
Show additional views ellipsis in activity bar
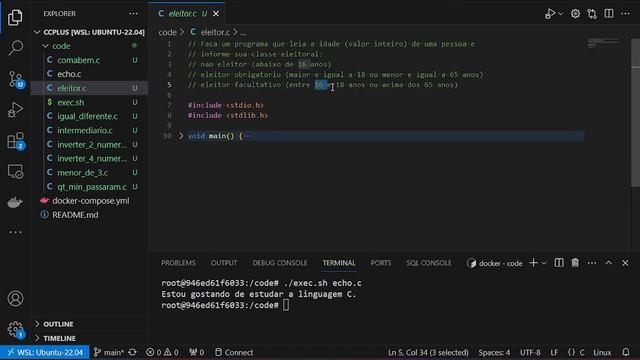pos(15,232)
